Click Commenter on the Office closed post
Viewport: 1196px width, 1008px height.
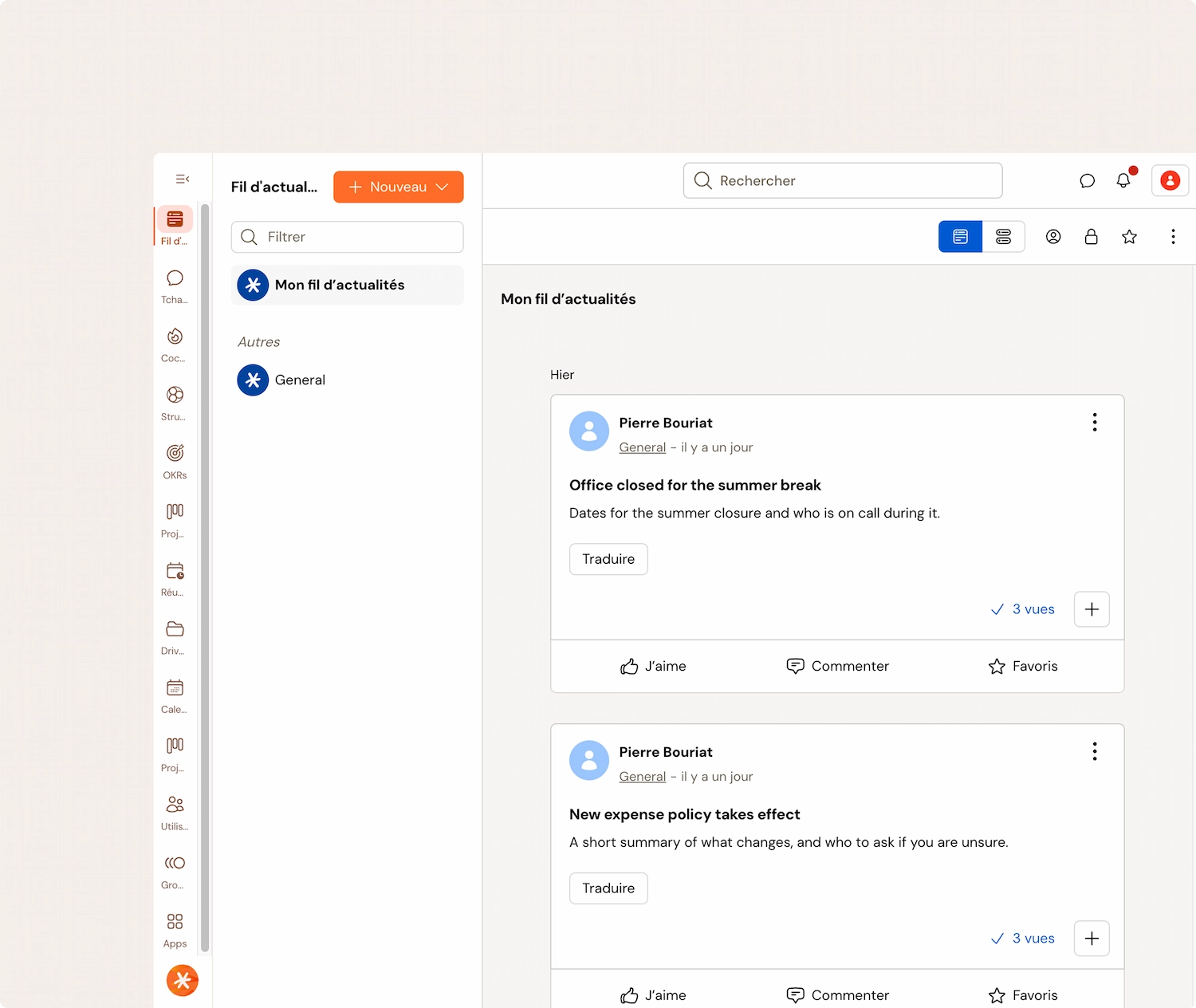click(838, 667)
